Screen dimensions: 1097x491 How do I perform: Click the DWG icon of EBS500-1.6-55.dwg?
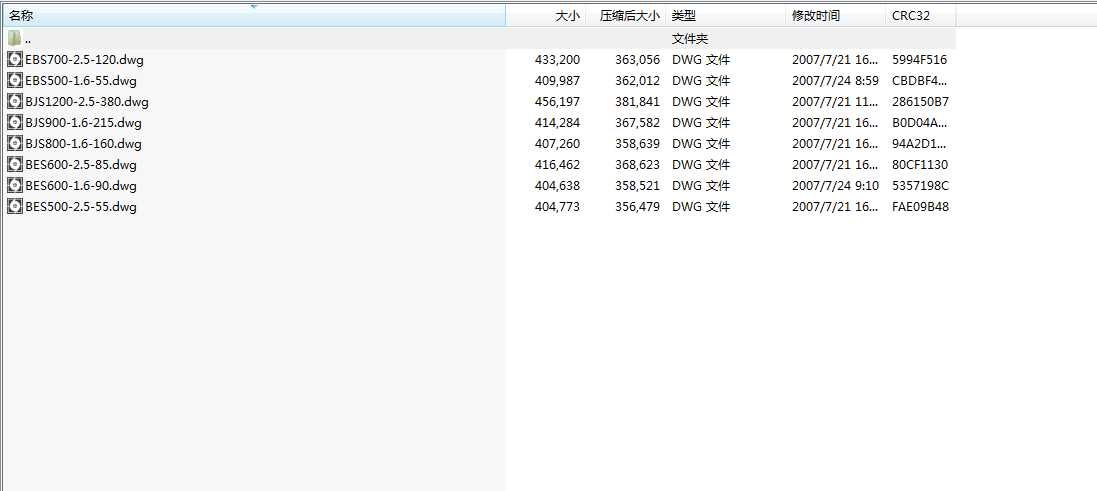pyautogui.click(x=15, y=80)
